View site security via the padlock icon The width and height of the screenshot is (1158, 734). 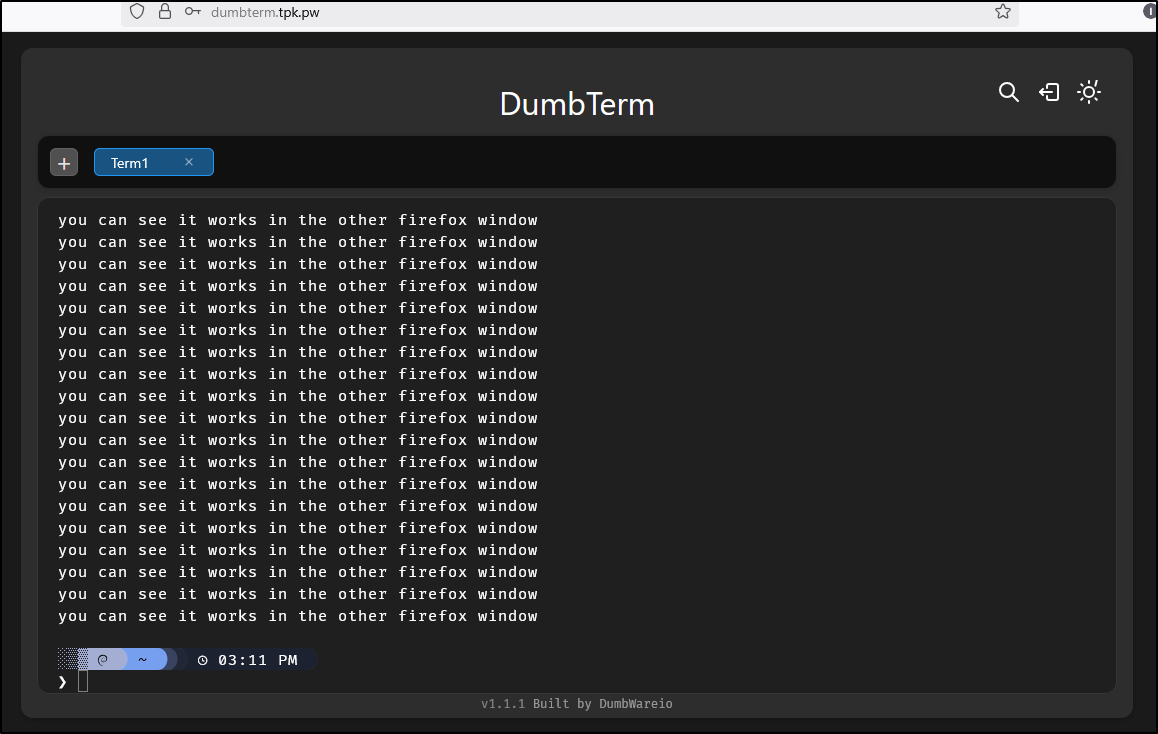[x=165, y=12]
